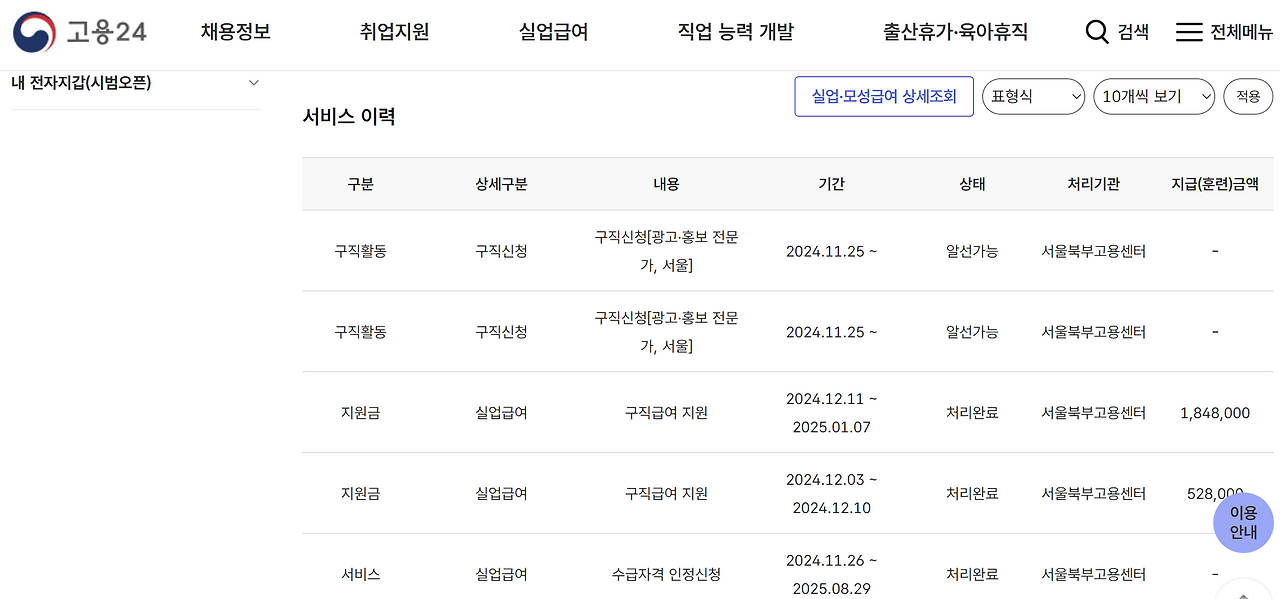Image resolution: width=1280 pixels, height=599 pixels.
Task: Click the 고용24 logo
Action: click(x=78, y=31)
